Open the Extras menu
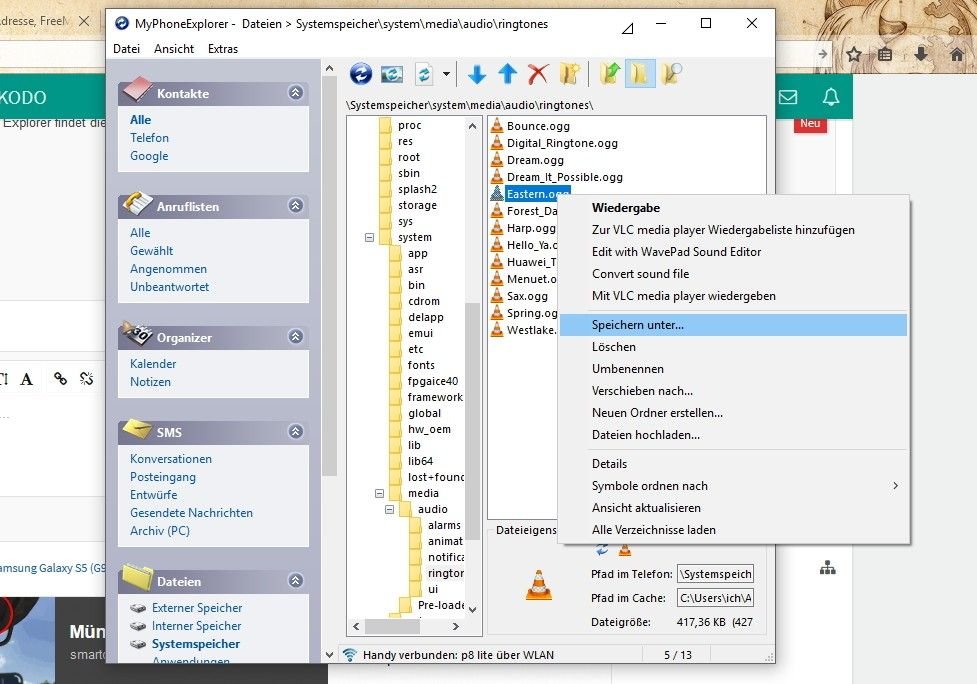977x684 pixels. tap(223, 49)
